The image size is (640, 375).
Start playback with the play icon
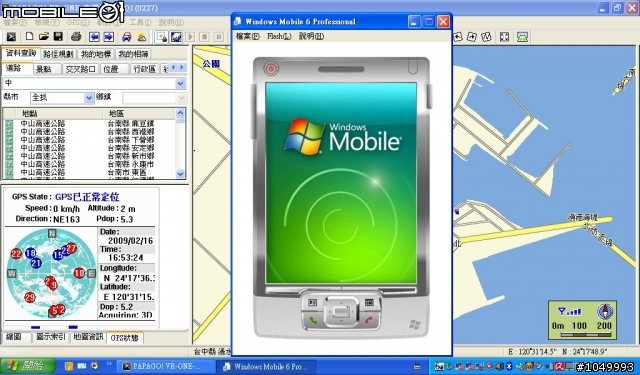click(190, 37)
